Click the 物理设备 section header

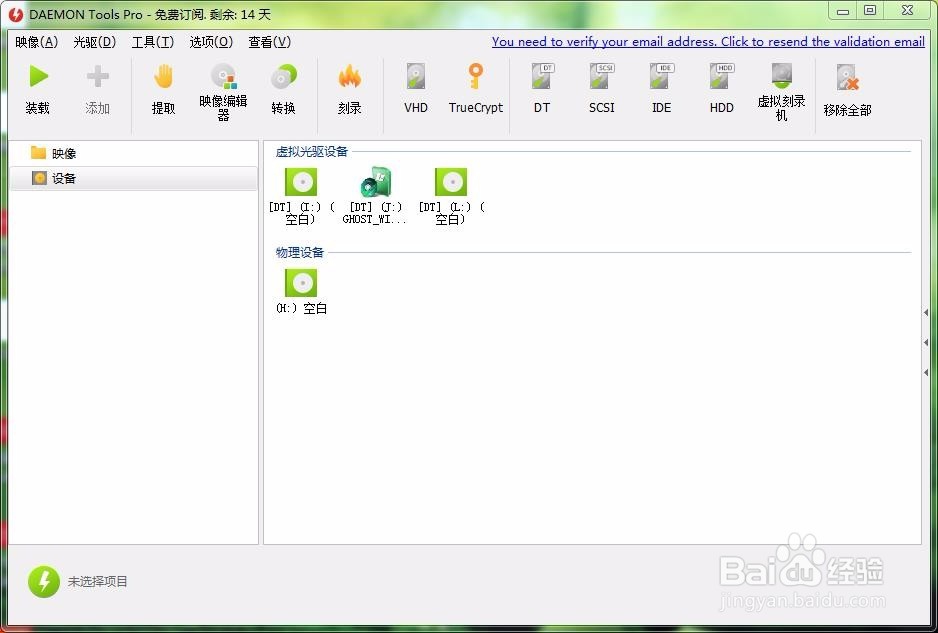click(300, 252)
